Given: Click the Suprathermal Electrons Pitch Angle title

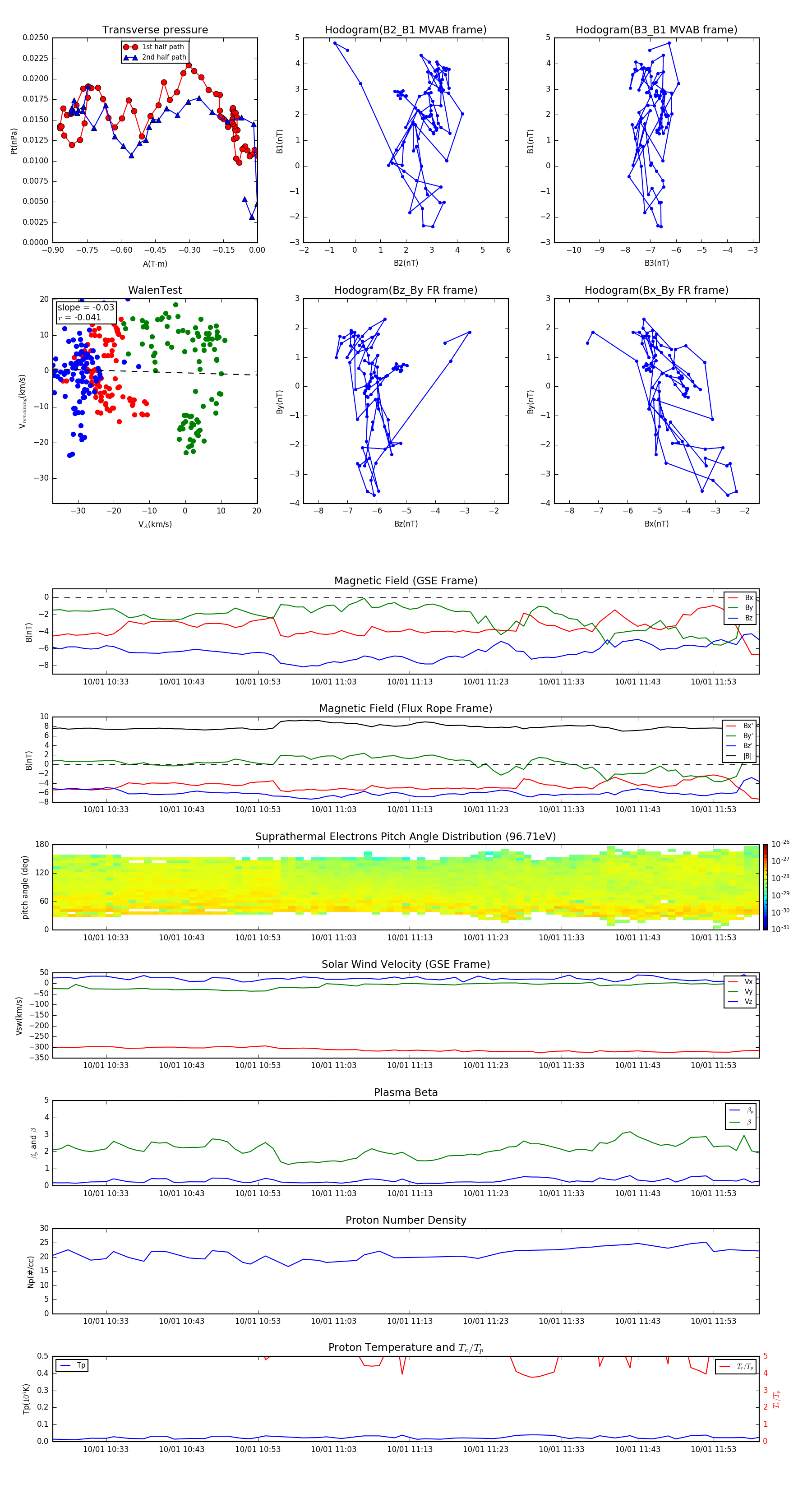Looking at the screenshot, I should [406, 837].
